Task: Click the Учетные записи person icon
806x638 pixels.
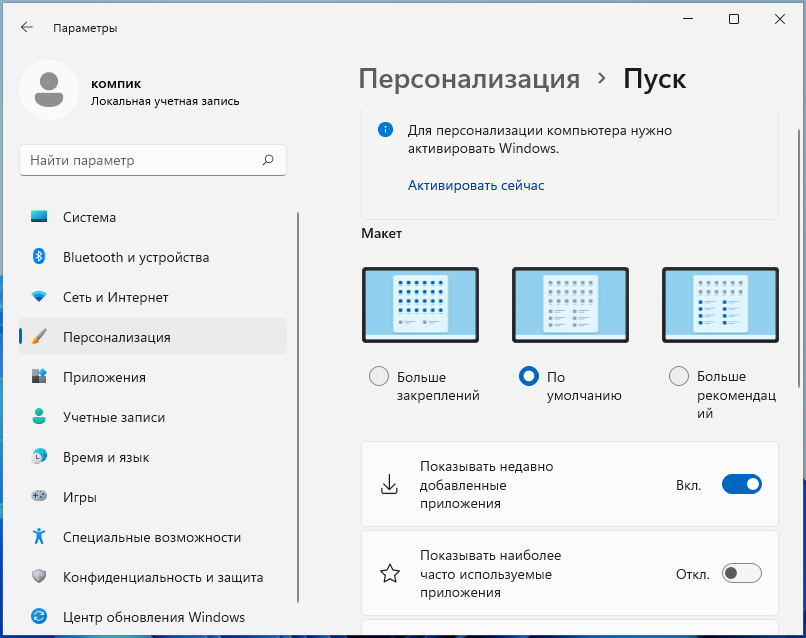Action: pos(40,417)
